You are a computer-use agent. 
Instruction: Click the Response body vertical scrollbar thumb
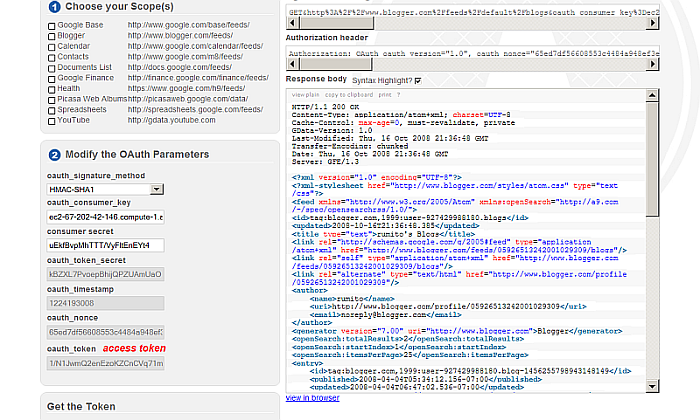(652, 160)
